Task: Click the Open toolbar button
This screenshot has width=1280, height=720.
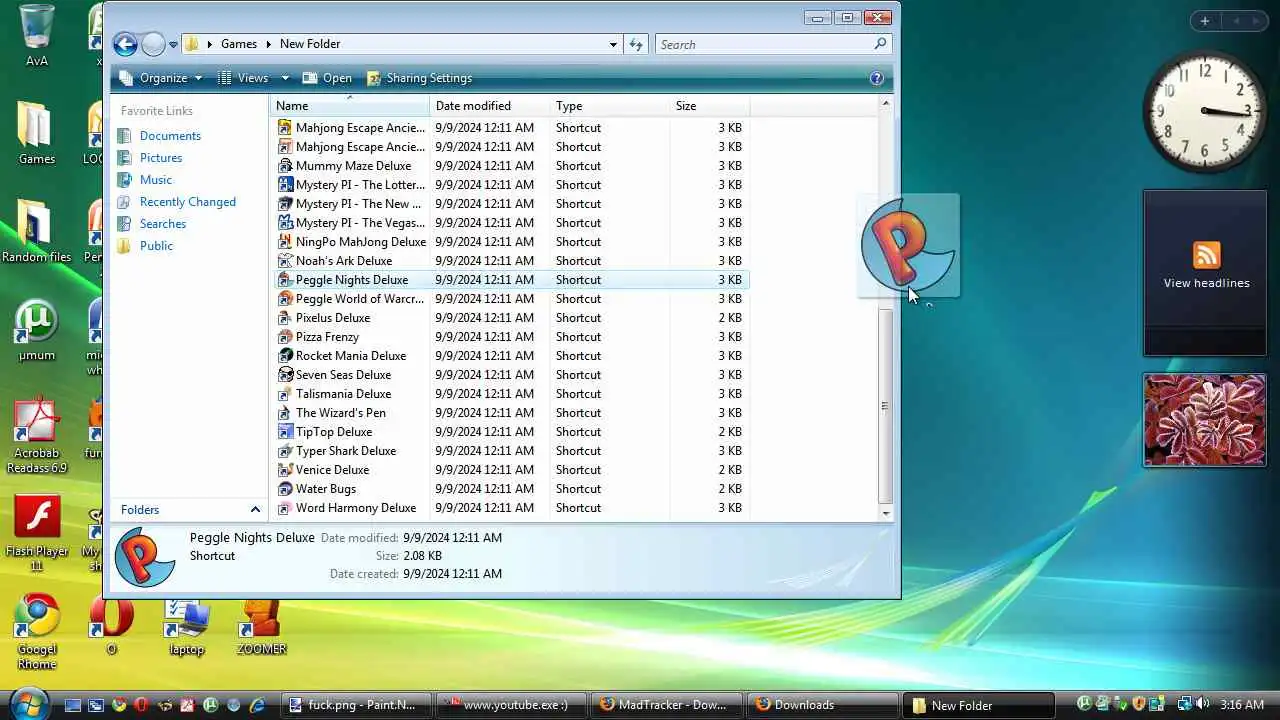Action: [327, 78]
